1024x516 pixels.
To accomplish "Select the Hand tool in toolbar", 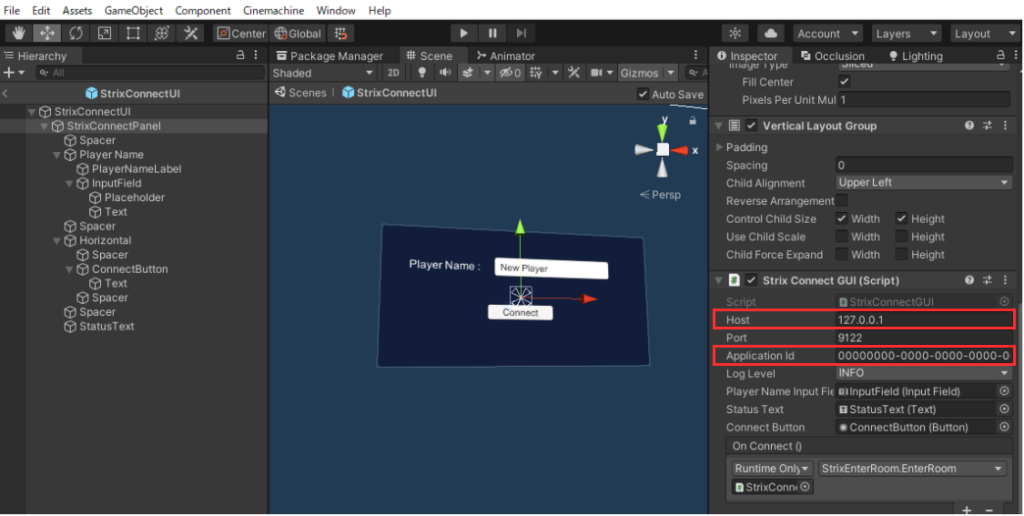I will (x=19, y=33).
